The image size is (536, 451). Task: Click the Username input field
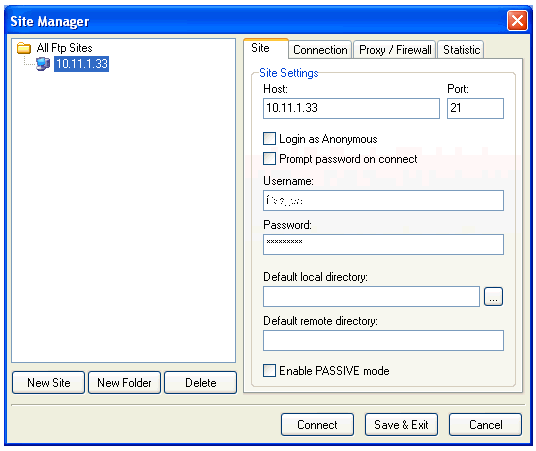(383, 200)
